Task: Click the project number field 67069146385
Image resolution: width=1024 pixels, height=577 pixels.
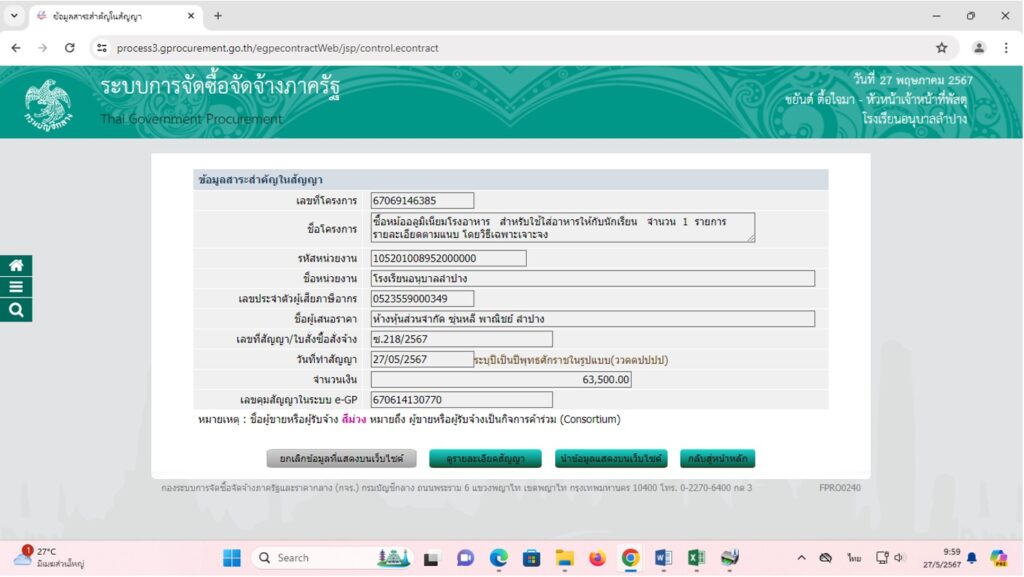Action: 422,200
